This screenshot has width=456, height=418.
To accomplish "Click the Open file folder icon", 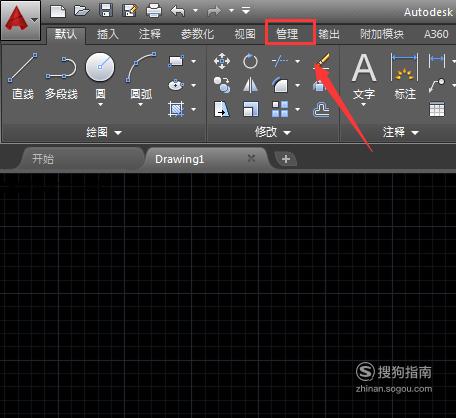I will (82, 11).
